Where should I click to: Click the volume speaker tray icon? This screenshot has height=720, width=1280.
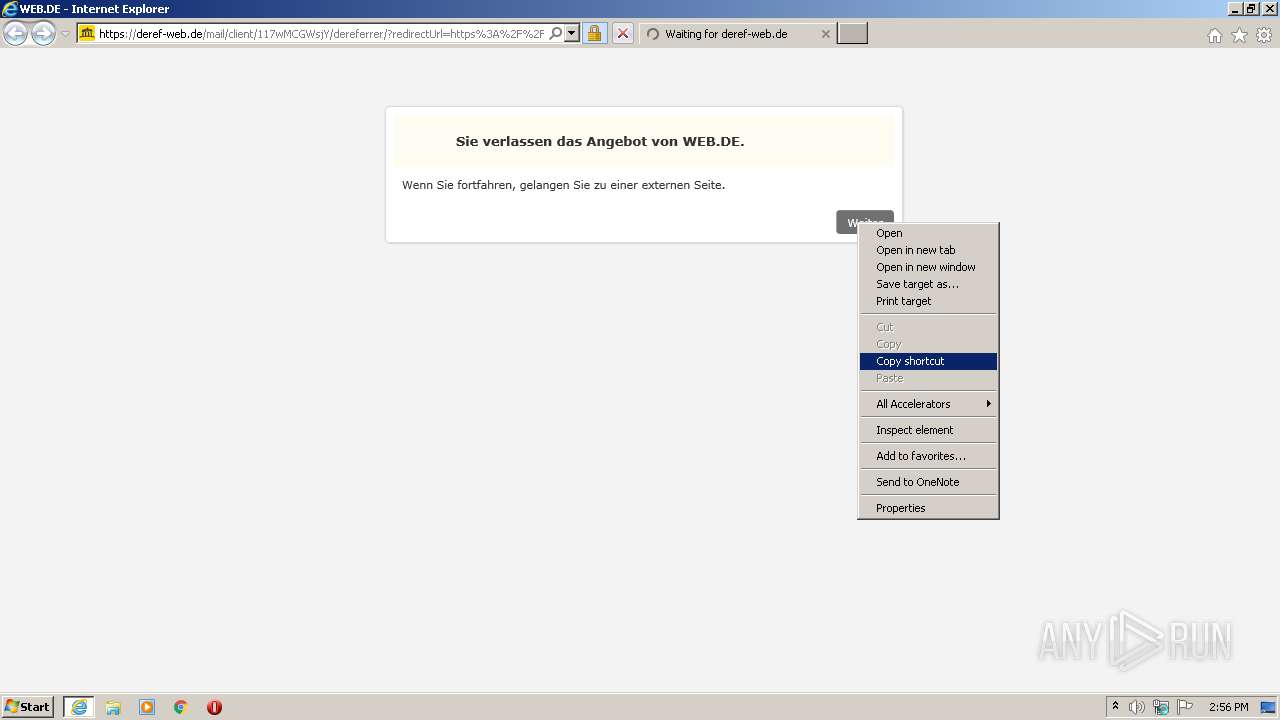pyautogui.click(x=1137, y=707)
